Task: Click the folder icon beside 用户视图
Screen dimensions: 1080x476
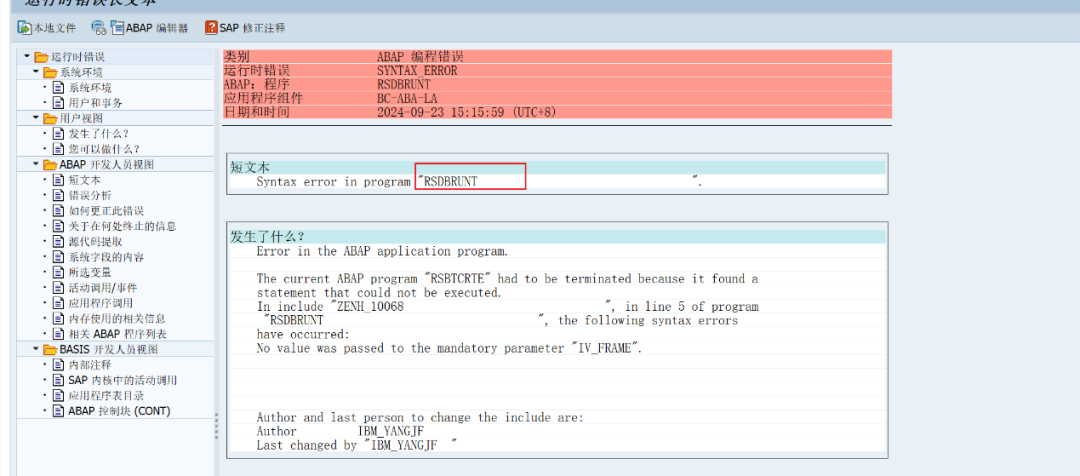Action: 50,118
